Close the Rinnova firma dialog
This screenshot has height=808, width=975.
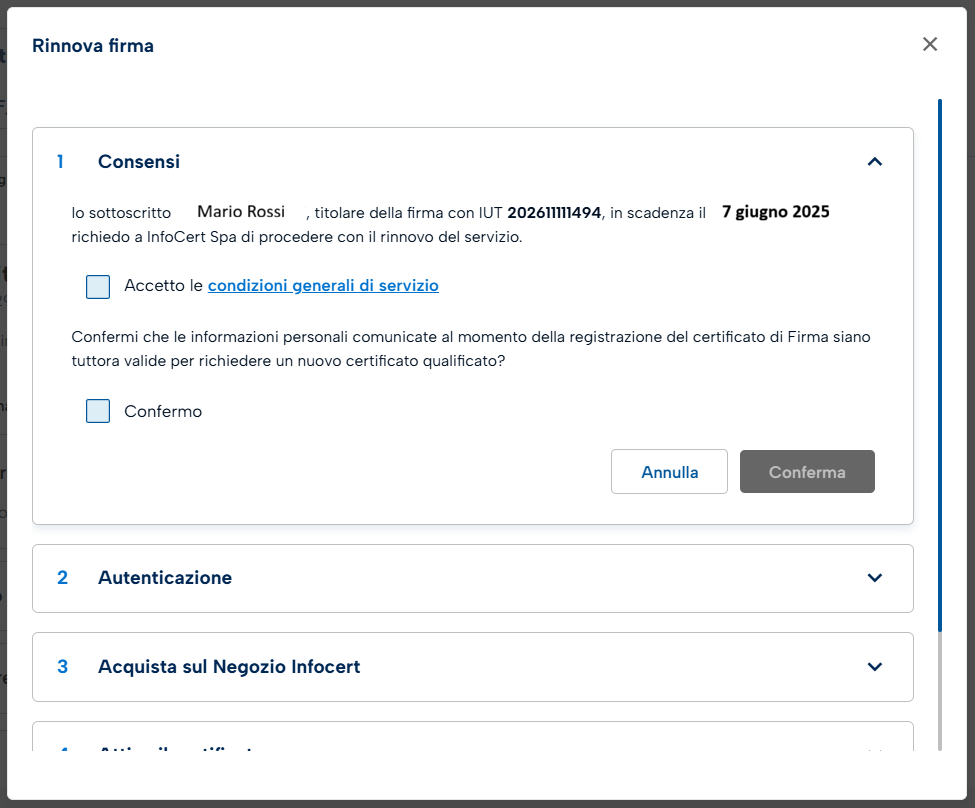[x=930, y=44]
